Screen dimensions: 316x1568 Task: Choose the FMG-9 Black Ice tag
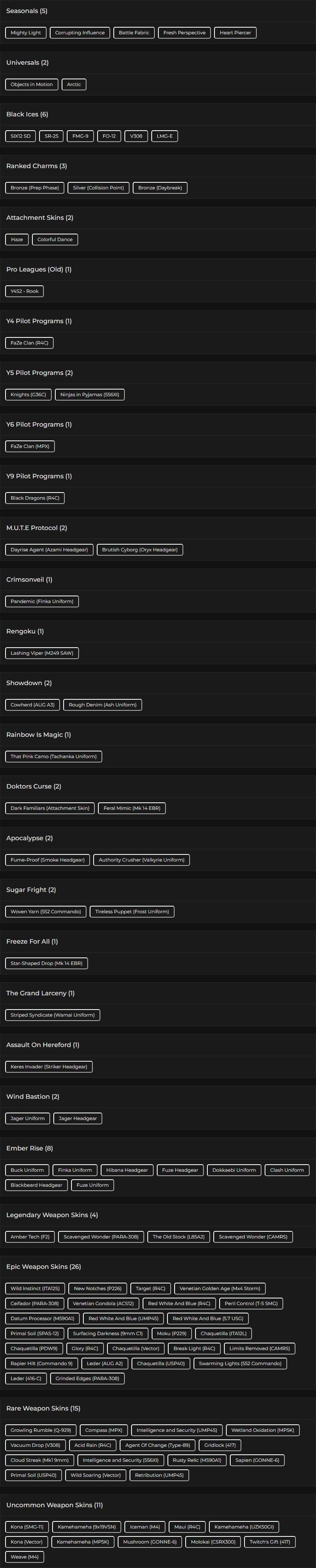pyautogui.click(x=80, y=136)
